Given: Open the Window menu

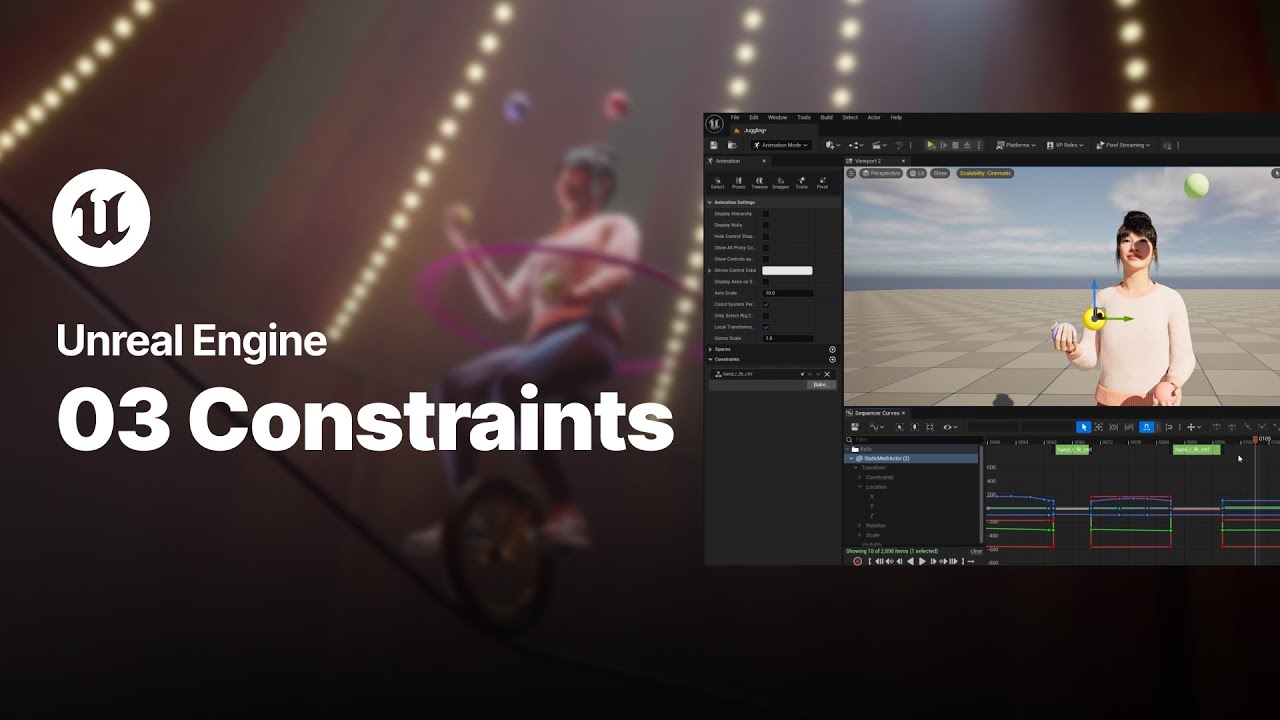Looking at the screenshot, I should coord(777,117).
